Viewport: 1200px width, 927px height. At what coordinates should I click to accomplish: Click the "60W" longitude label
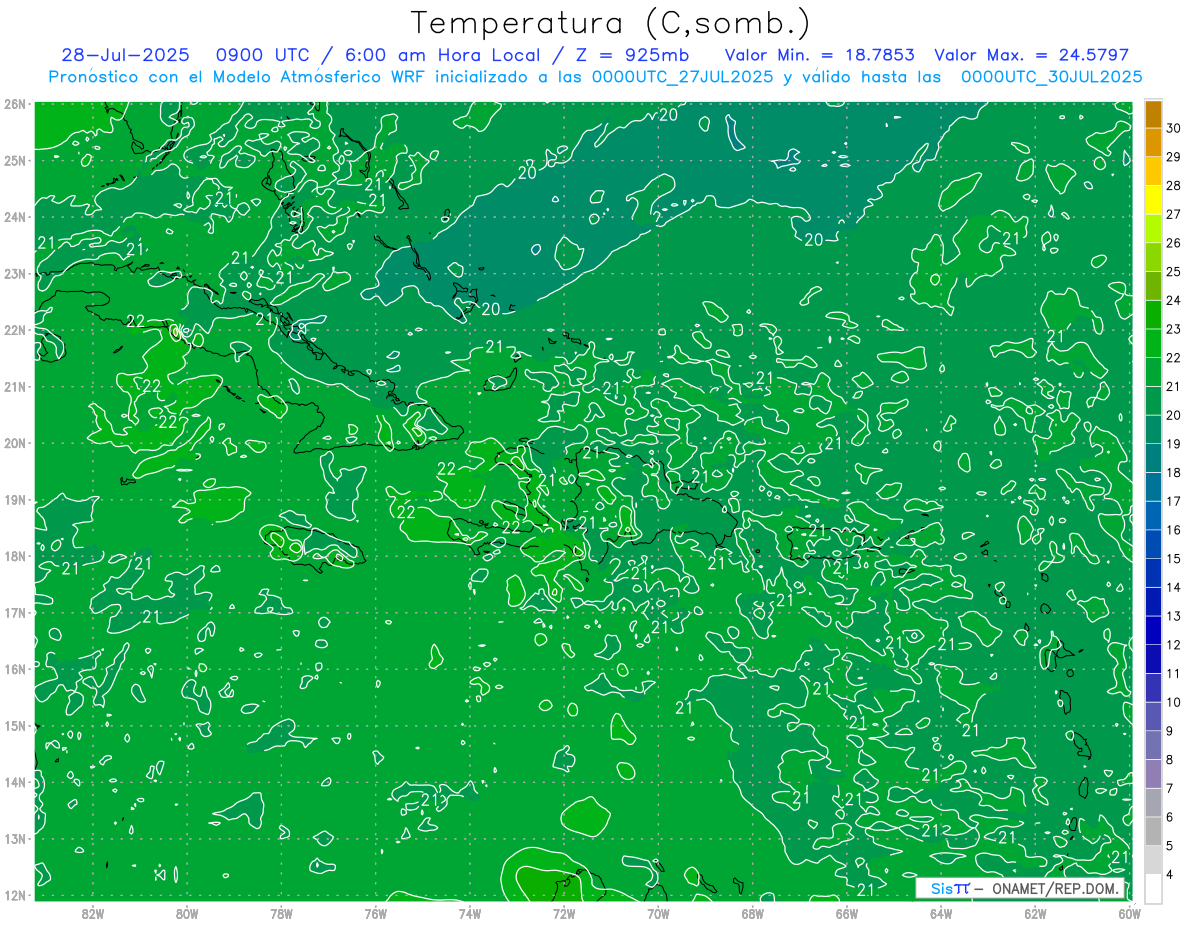pos(1130,914)
